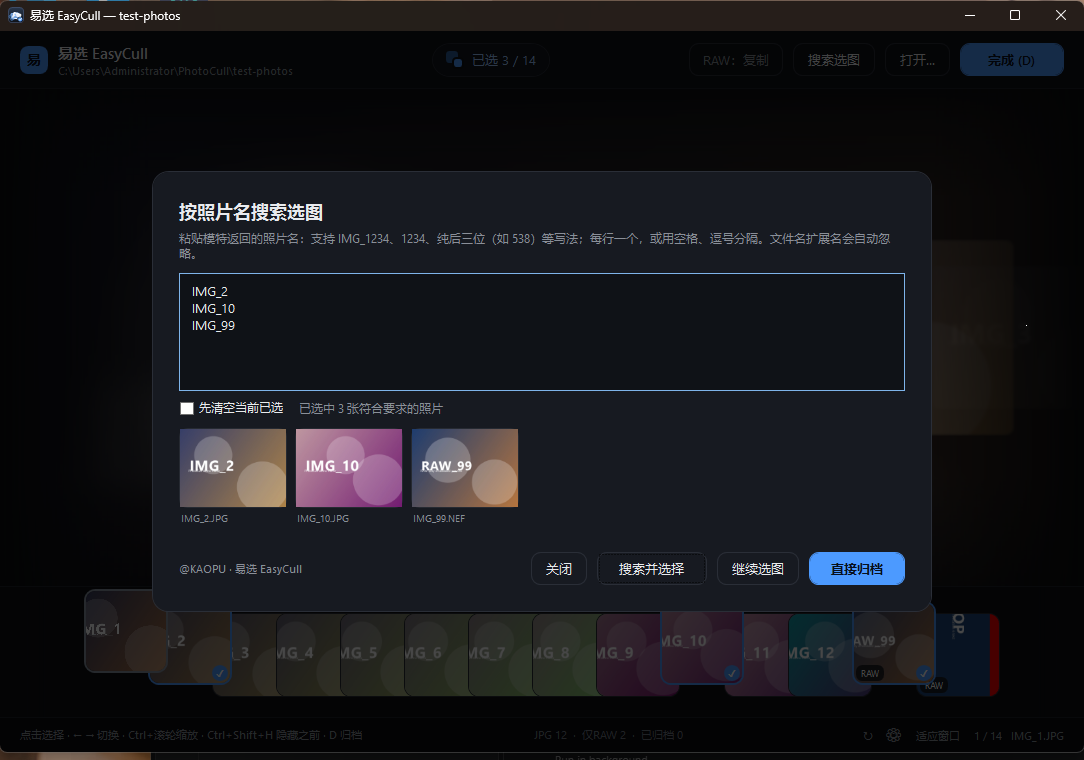
Task: Click the IMG_1.JPG status bar filename
Action: (1037, 736)
